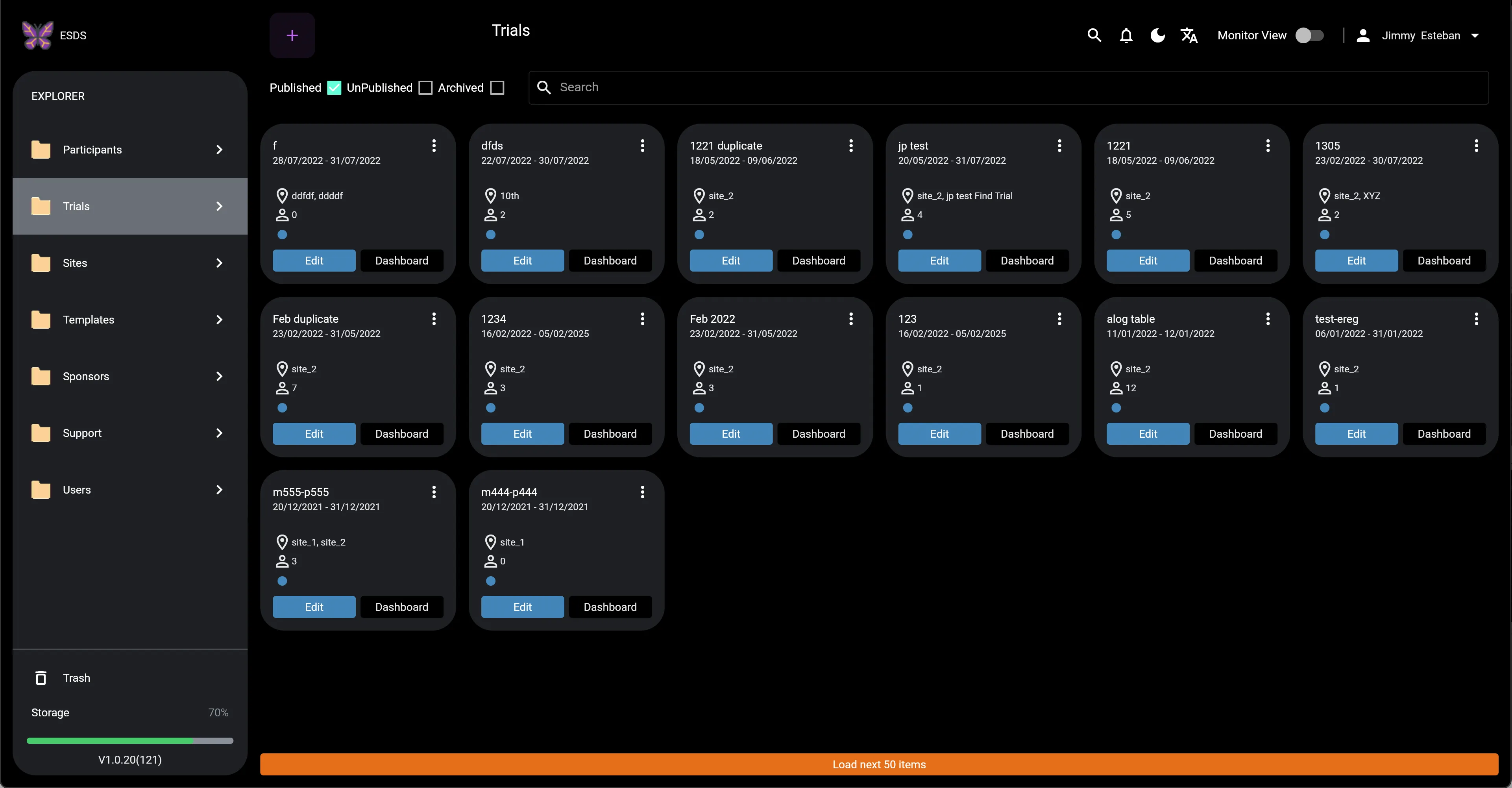Open more options for m555-p555
This screenshot has height=788, width=1512.
coord(434,492)
